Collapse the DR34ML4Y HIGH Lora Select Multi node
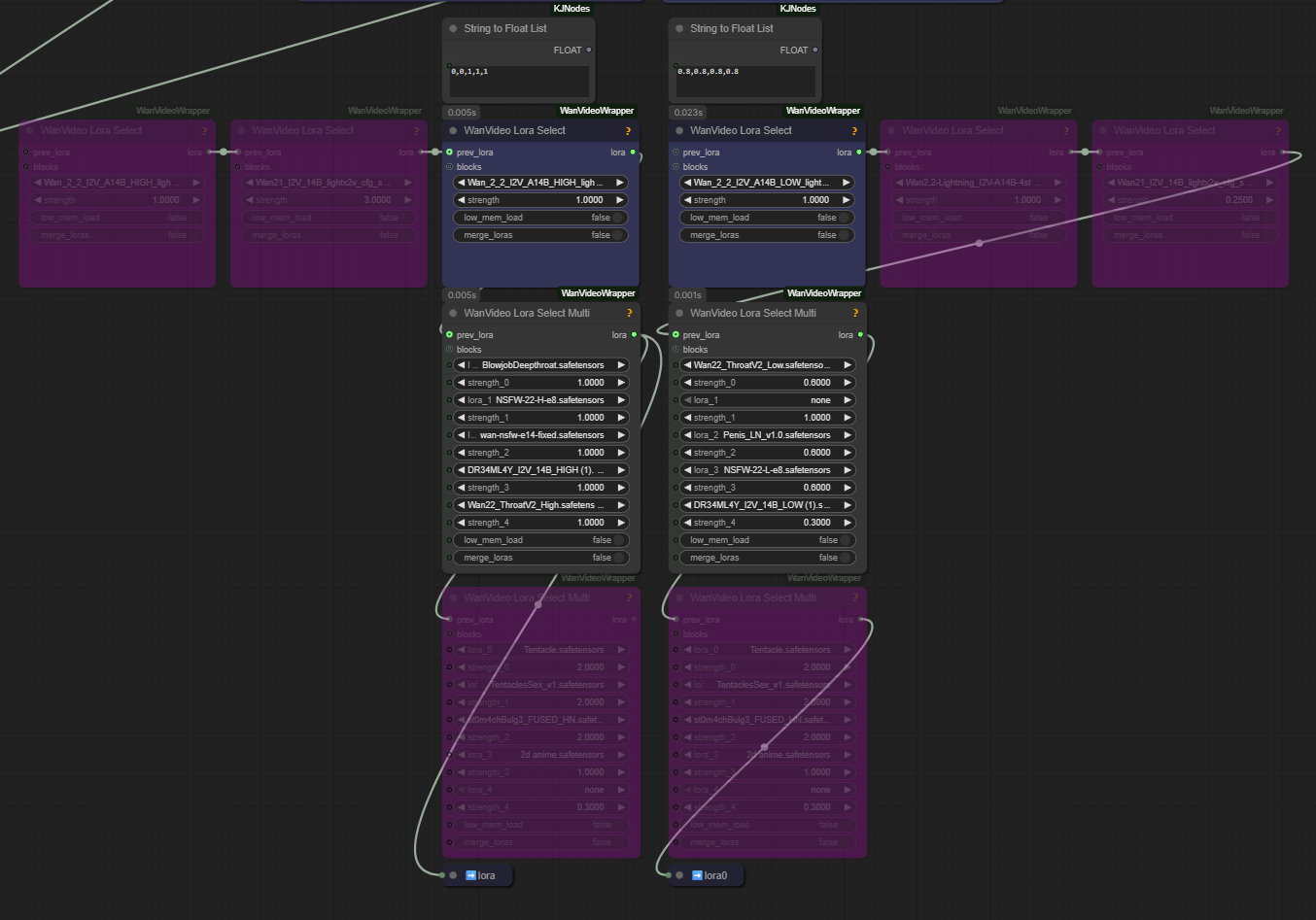Viewport: 1316px width, 920px height. tap(453, 313)
